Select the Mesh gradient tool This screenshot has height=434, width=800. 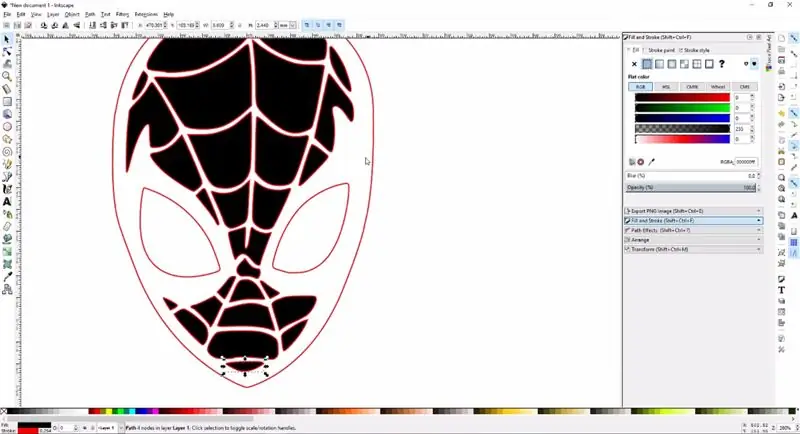7,264
